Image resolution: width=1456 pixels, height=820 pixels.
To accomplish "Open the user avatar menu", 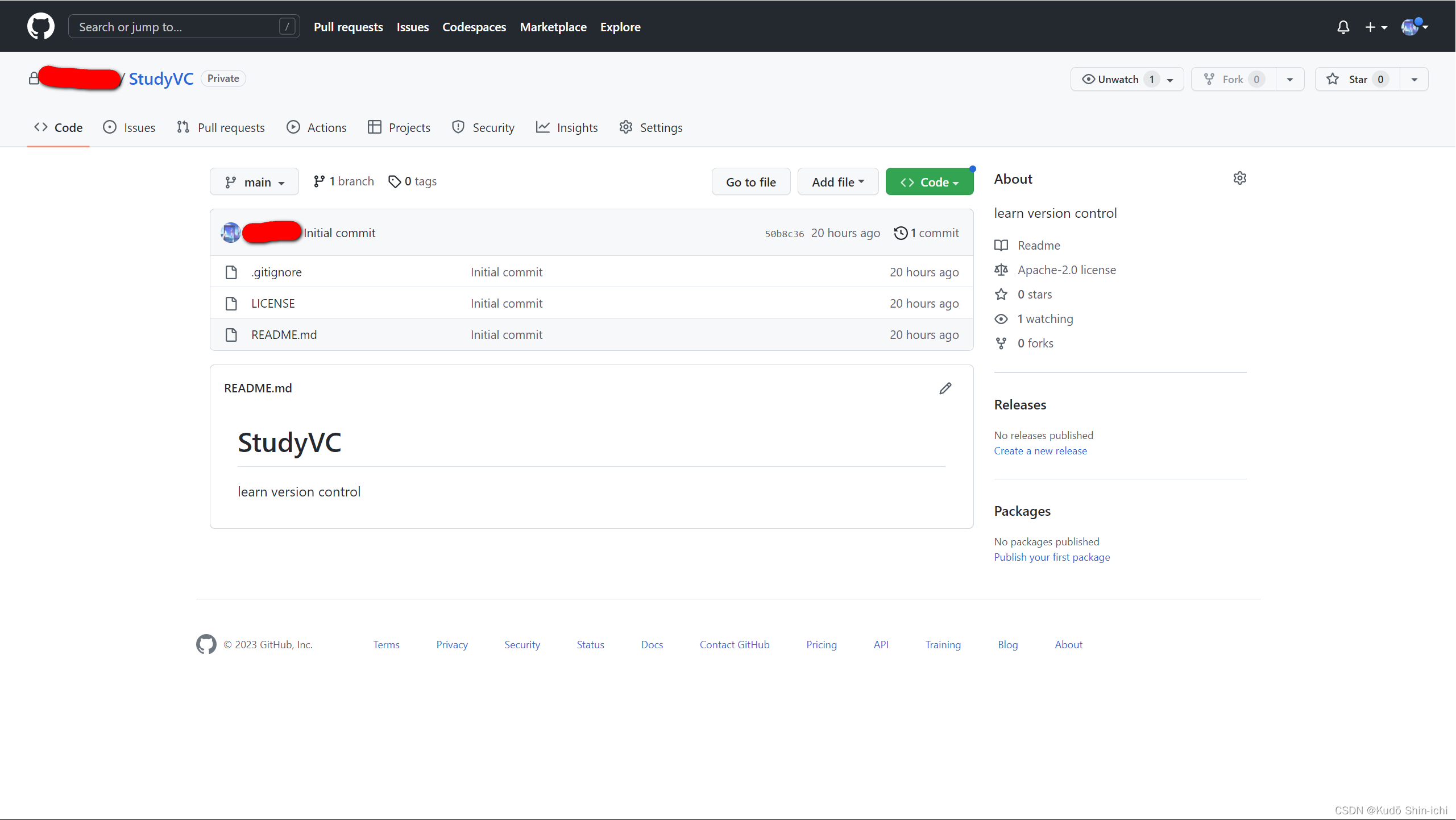I will pos(1414,27).
